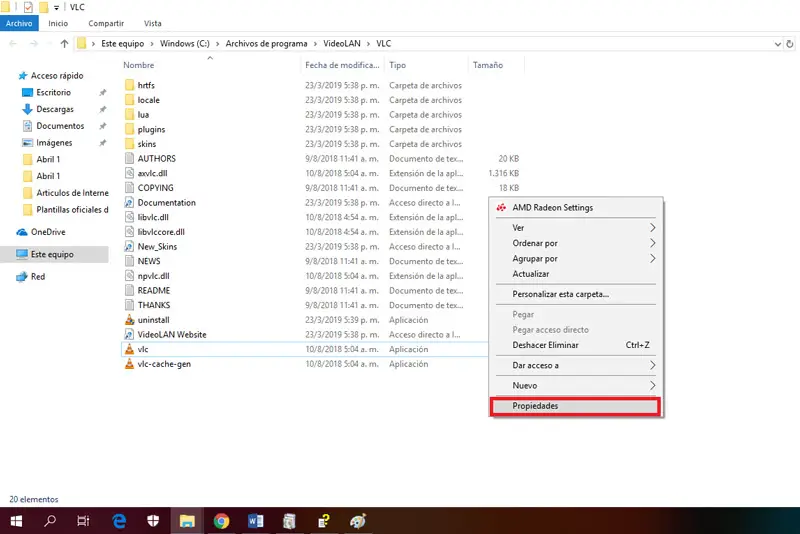The width and height of the screenshot is (800, 534).
Task: Select the locale folder icon
Action: 129,100
